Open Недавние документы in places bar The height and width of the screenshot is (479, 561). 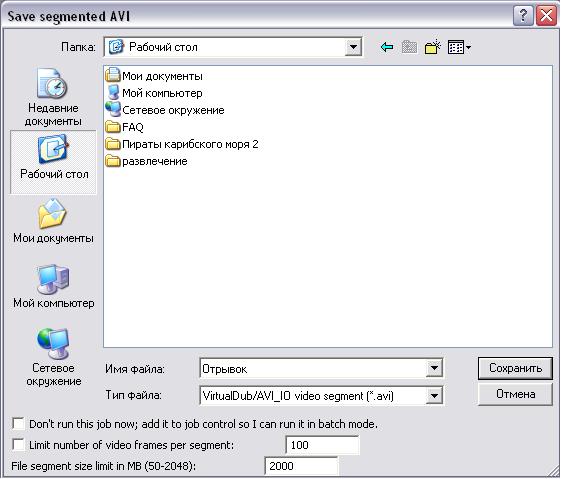pyautogui.click(x=53, y=97)
